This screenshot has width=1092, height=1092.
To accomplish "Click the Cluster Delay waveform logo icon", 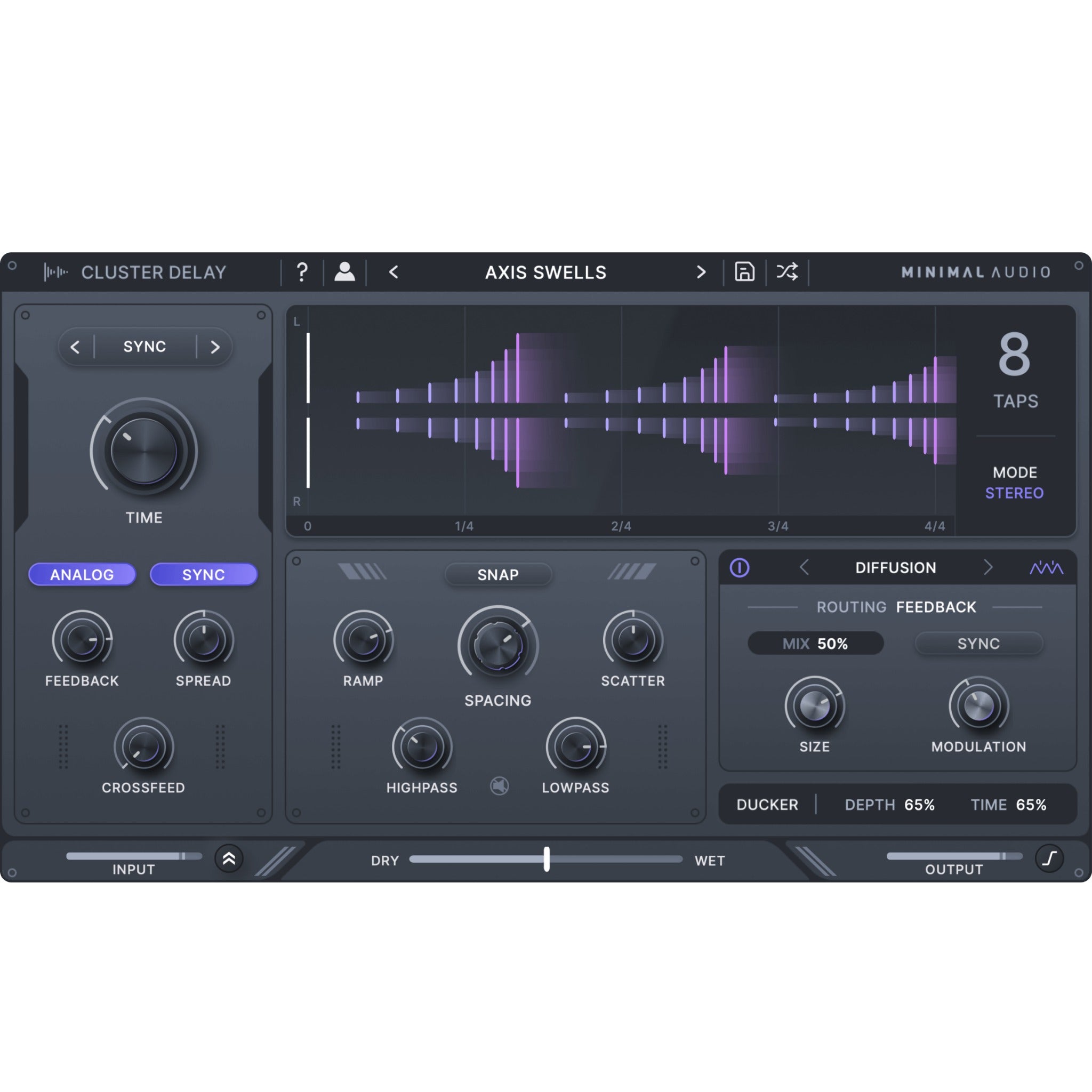I will (x=57, y=272).
